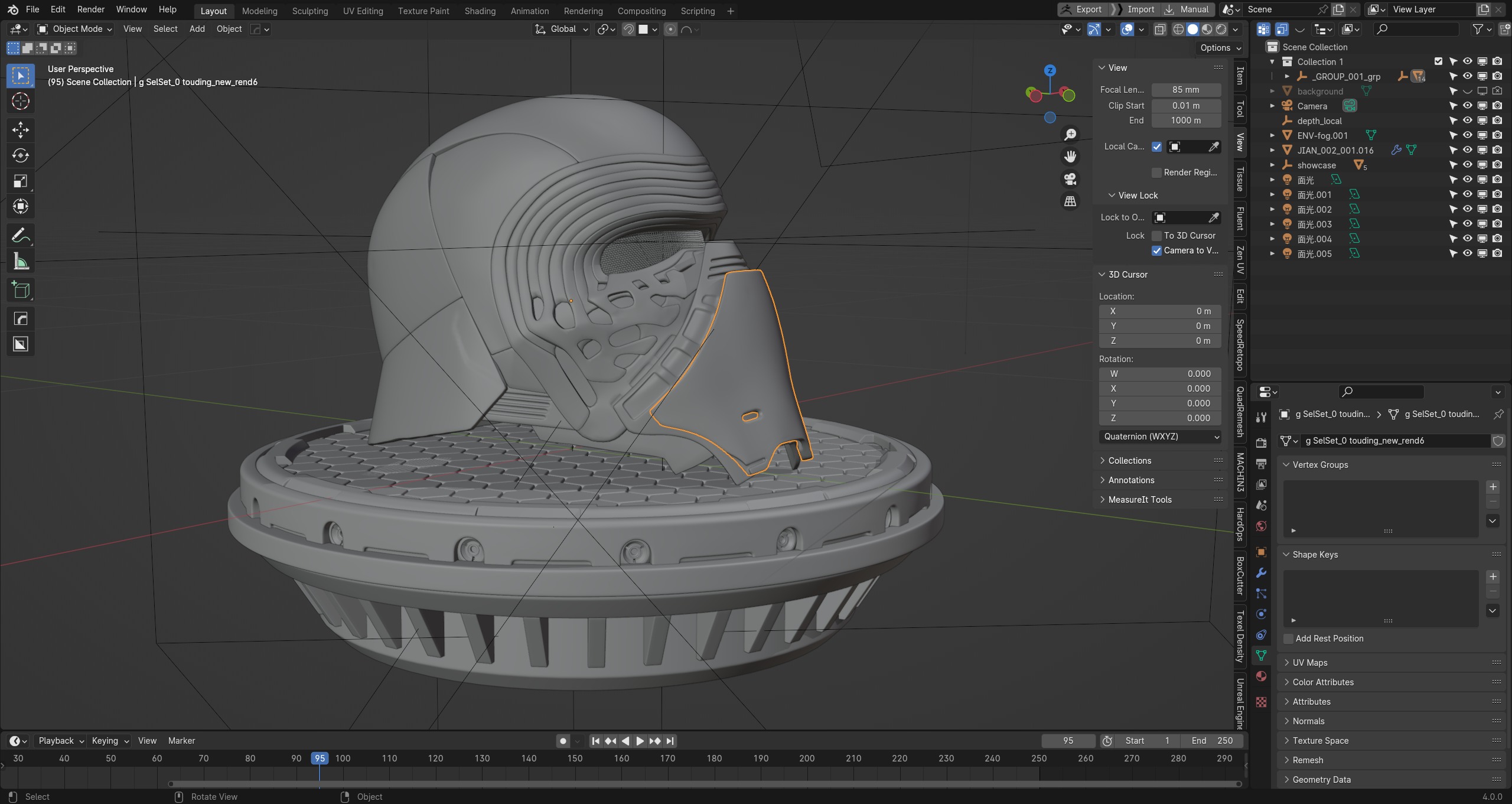Toggle Local Camera checkbox

1156,147
